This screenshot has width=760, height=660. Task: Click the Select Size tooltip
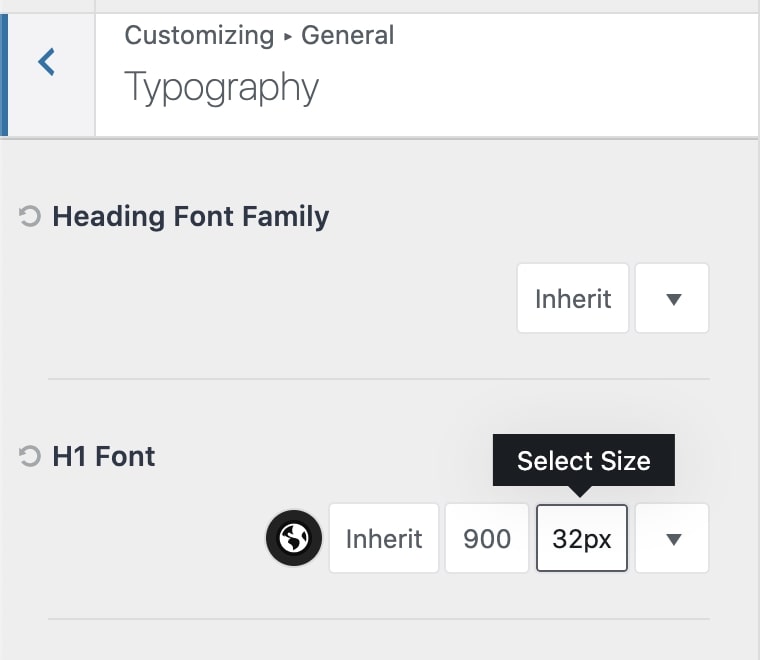(x=583, y=460)
